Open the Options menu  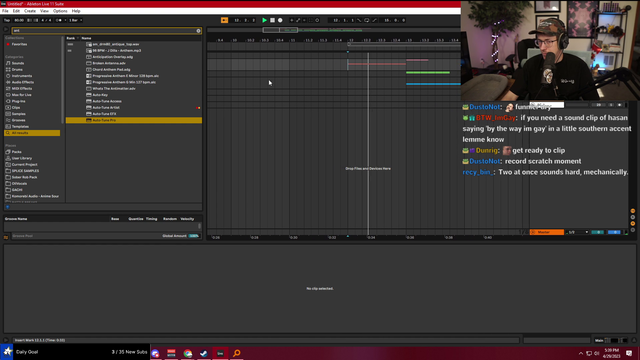[60, 11]
